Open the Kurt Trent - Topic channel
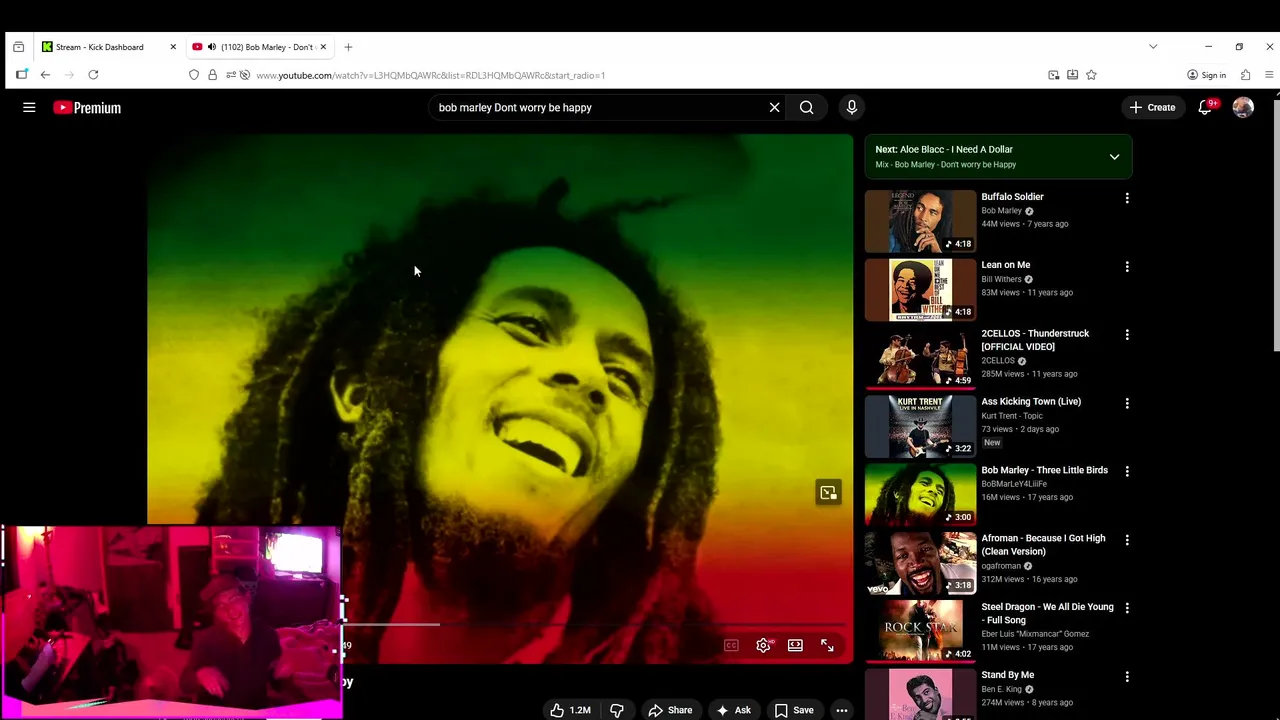The height and width of the screenshot is (720, 1280). click(1011, 416)
